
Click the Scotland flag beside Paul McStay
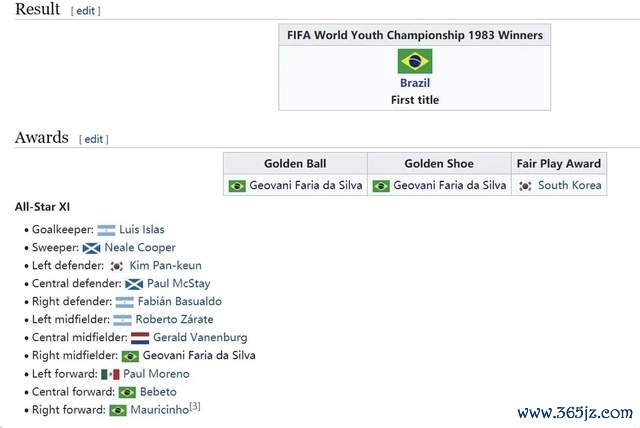point(134,284)
